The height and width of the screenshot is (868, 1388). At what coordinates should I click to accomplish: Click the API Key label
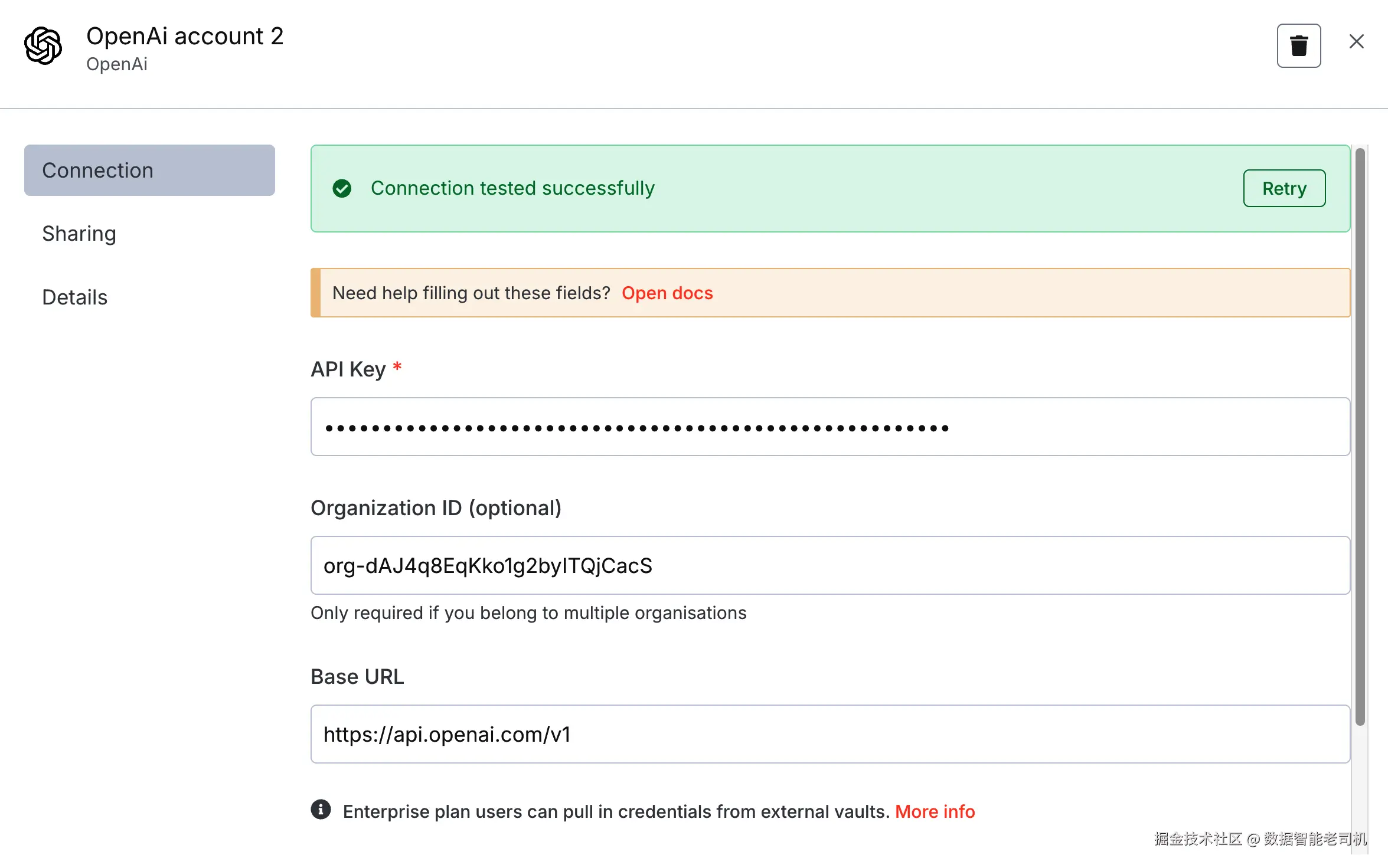pos(348,369)
